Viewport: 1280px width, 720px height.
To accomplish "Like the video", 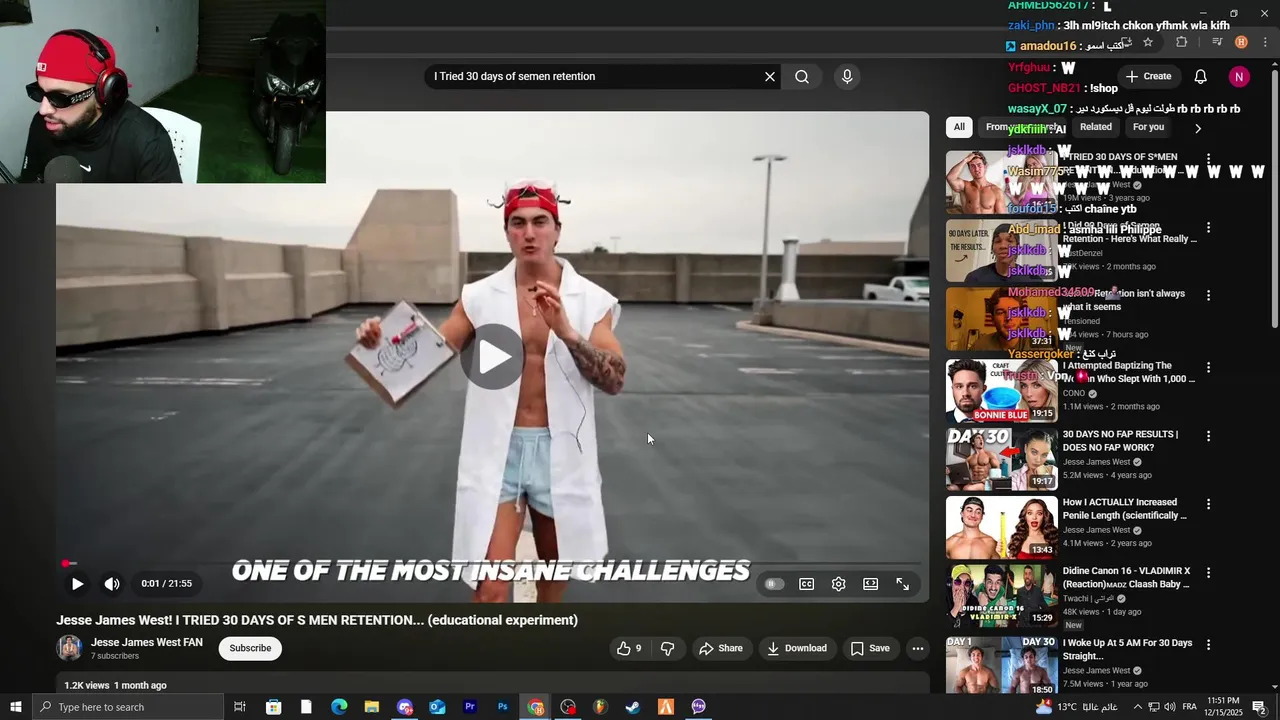I will [628, 649].
